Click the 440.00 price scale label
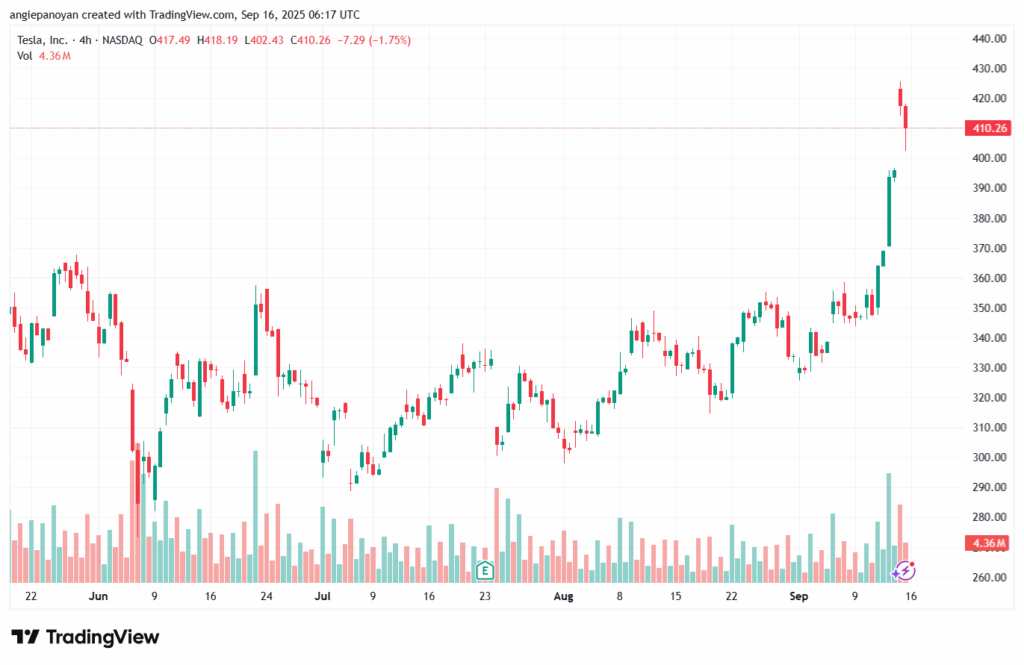The width and height of the screenshot is (1024, 665). point(987,38)
